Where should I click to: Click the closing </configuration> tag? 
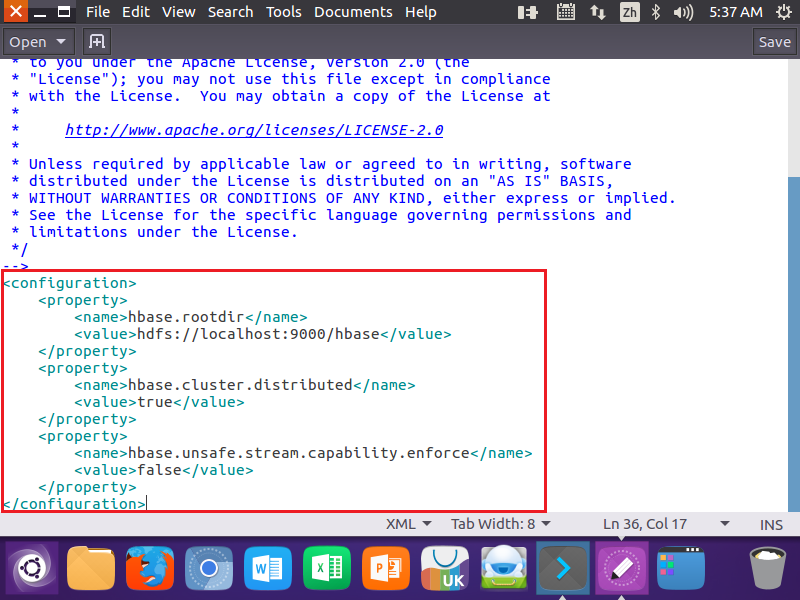74,504
